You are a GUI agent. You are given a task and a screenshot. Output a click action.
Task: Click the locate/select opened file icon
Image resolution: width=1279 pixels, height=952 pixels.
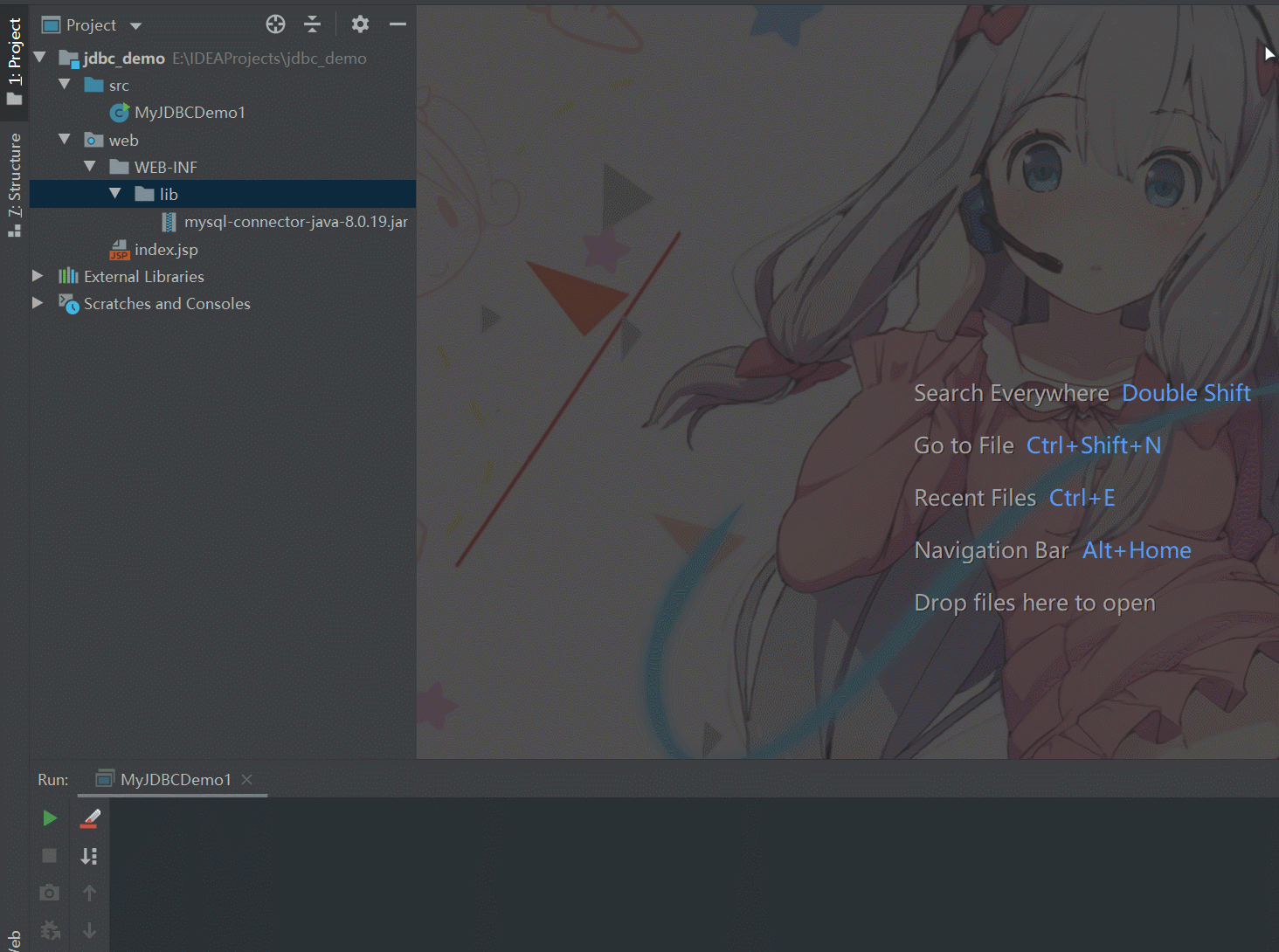[x=275, y=24]
